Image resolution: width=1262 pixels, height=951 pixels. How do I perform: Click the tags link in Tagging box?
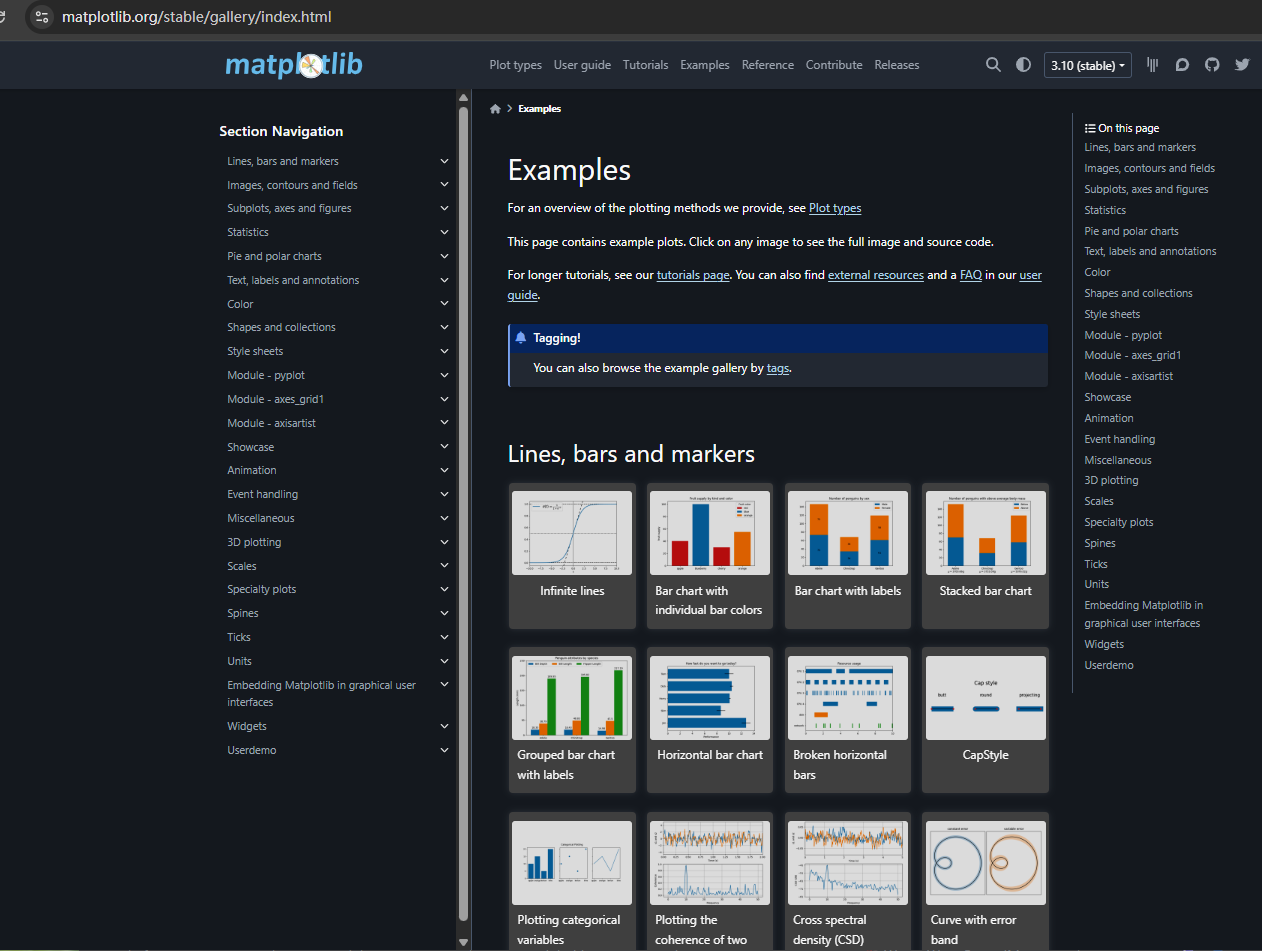[x=778, y=368]
